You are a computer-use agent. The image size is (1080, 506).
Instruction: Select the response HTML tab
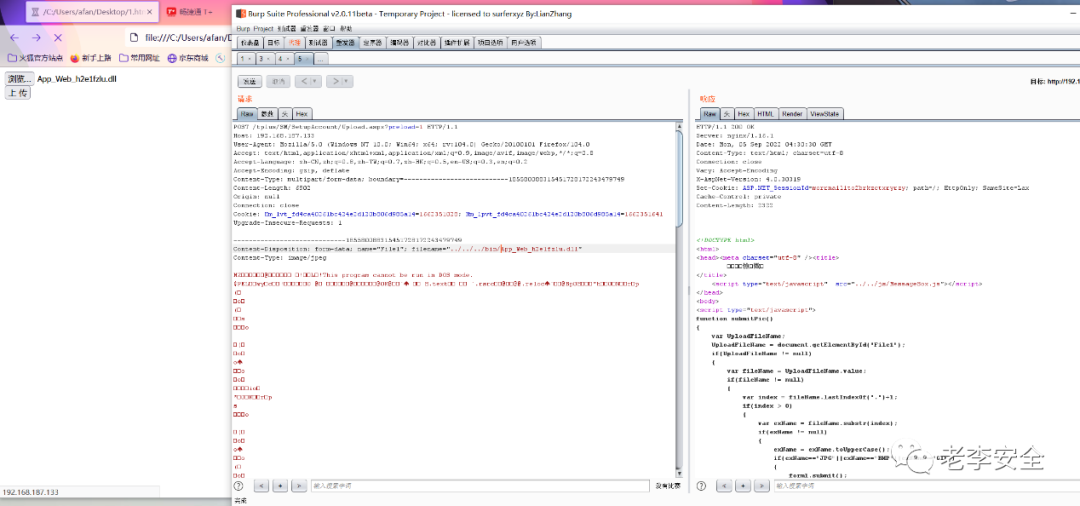coord(765,114)
